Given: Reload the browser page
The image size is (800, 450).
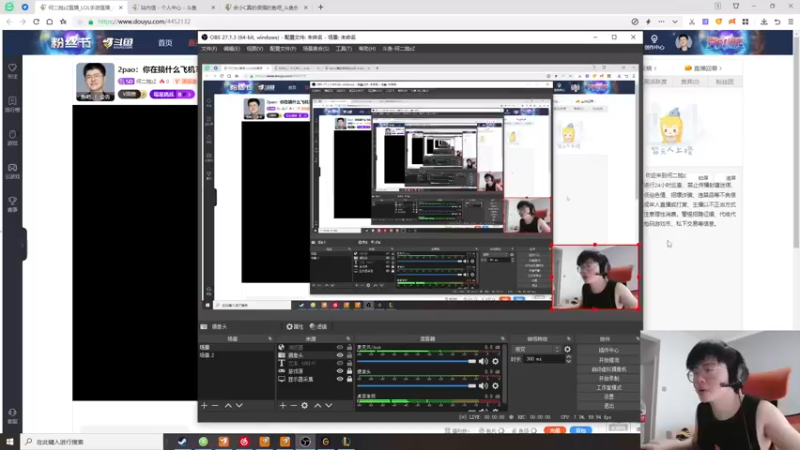Looking at the screenshot, I should [36, 22].
